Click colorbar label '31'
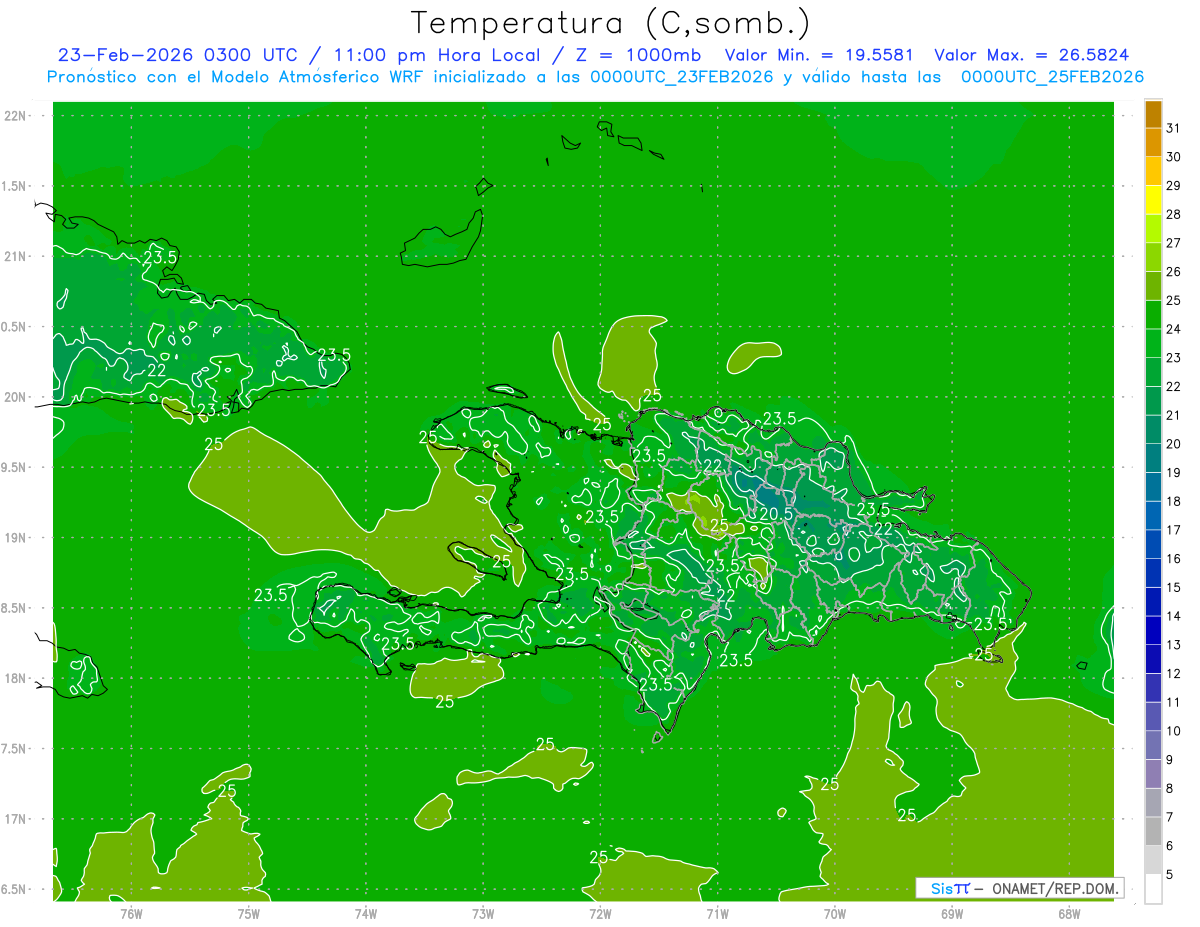Screen dimensions: 1200x927 pos(1173,128)
